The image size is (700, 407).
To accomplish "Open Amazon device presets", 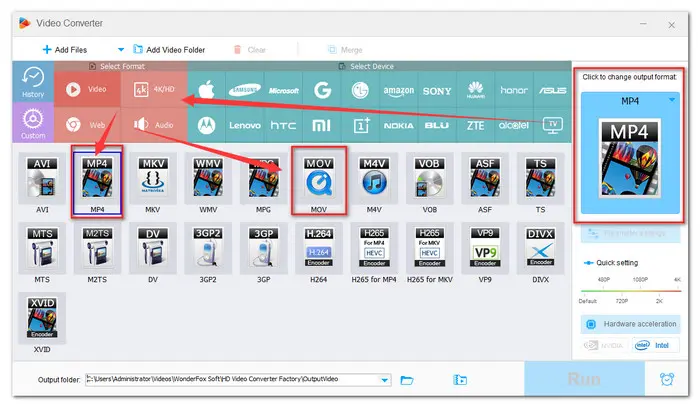I will click(x=398, y=90).
